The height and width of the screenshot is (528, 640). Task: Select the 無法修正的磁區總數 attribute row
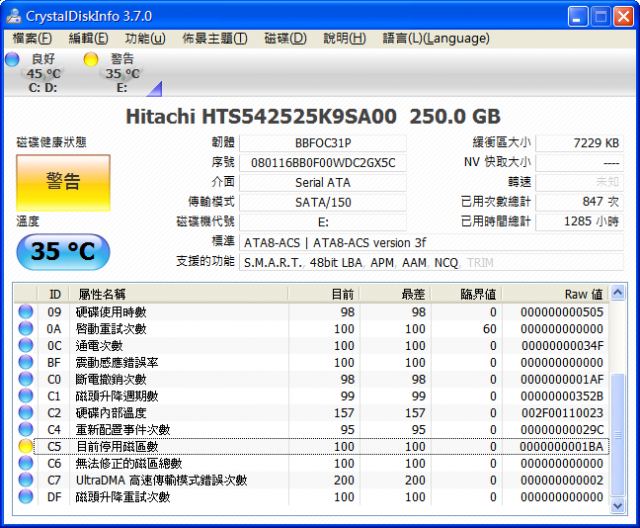click(x=311, y=463)
